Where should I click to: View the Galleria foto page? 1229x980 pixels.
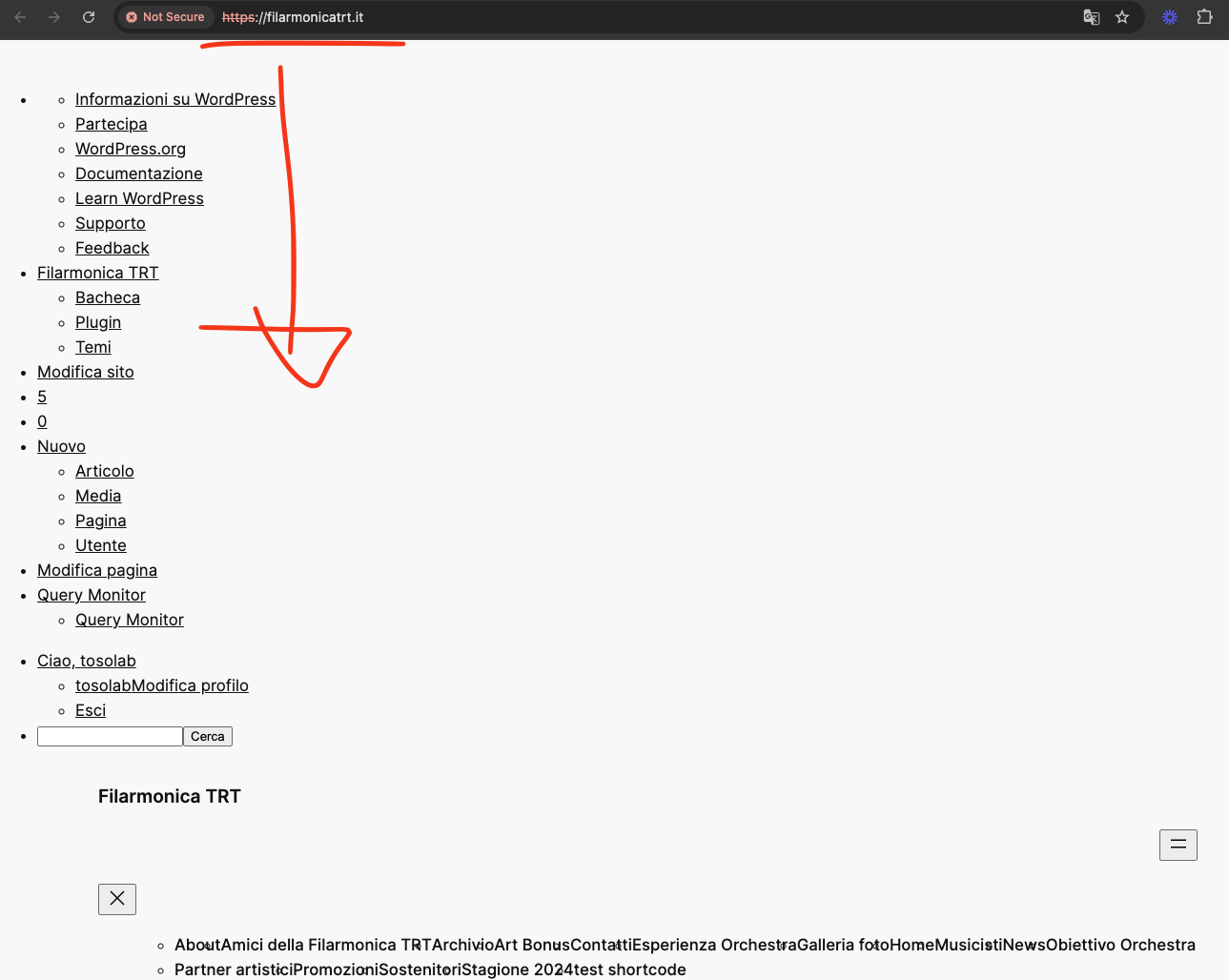coord(843,945)
